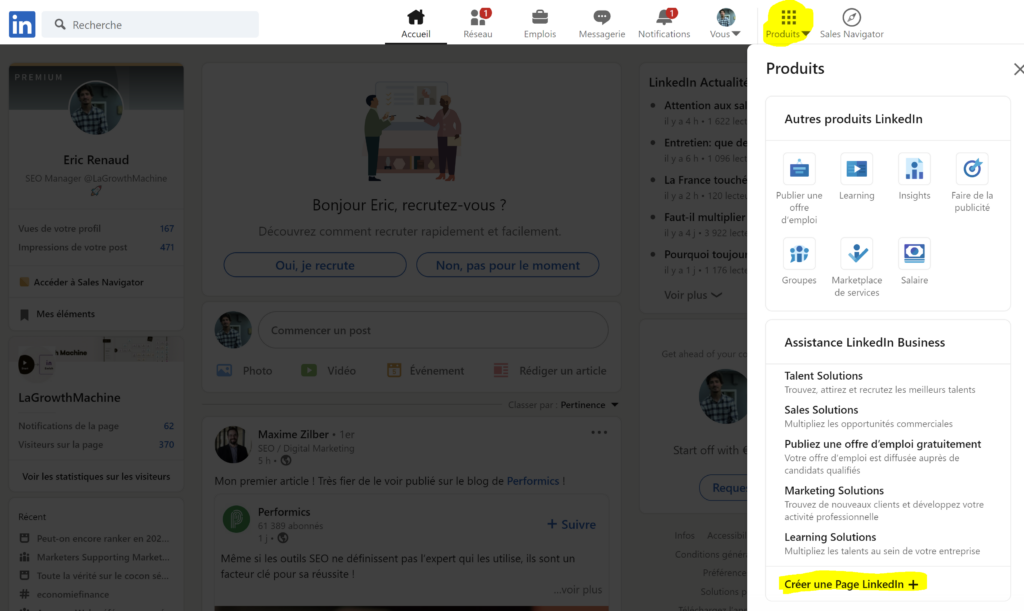Image resolution: width=1024 pixels, height=611 pixels.
Task: Follow Performics with the Suivre button
Action: coord(571,524)
